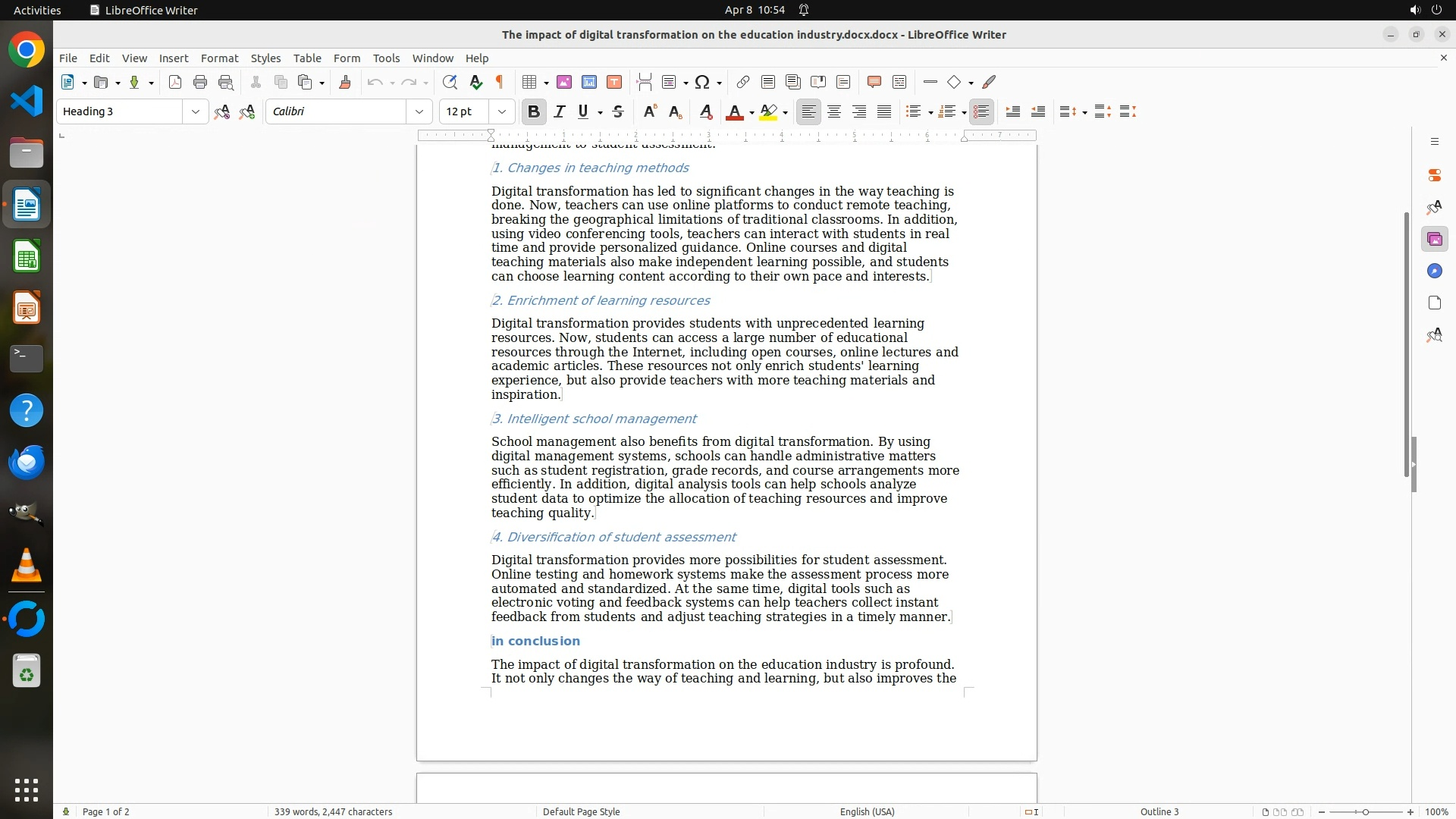This screenshot has height=819, width=1456.
Task: Click the word count status field
Action: click(x=333, y=811)
